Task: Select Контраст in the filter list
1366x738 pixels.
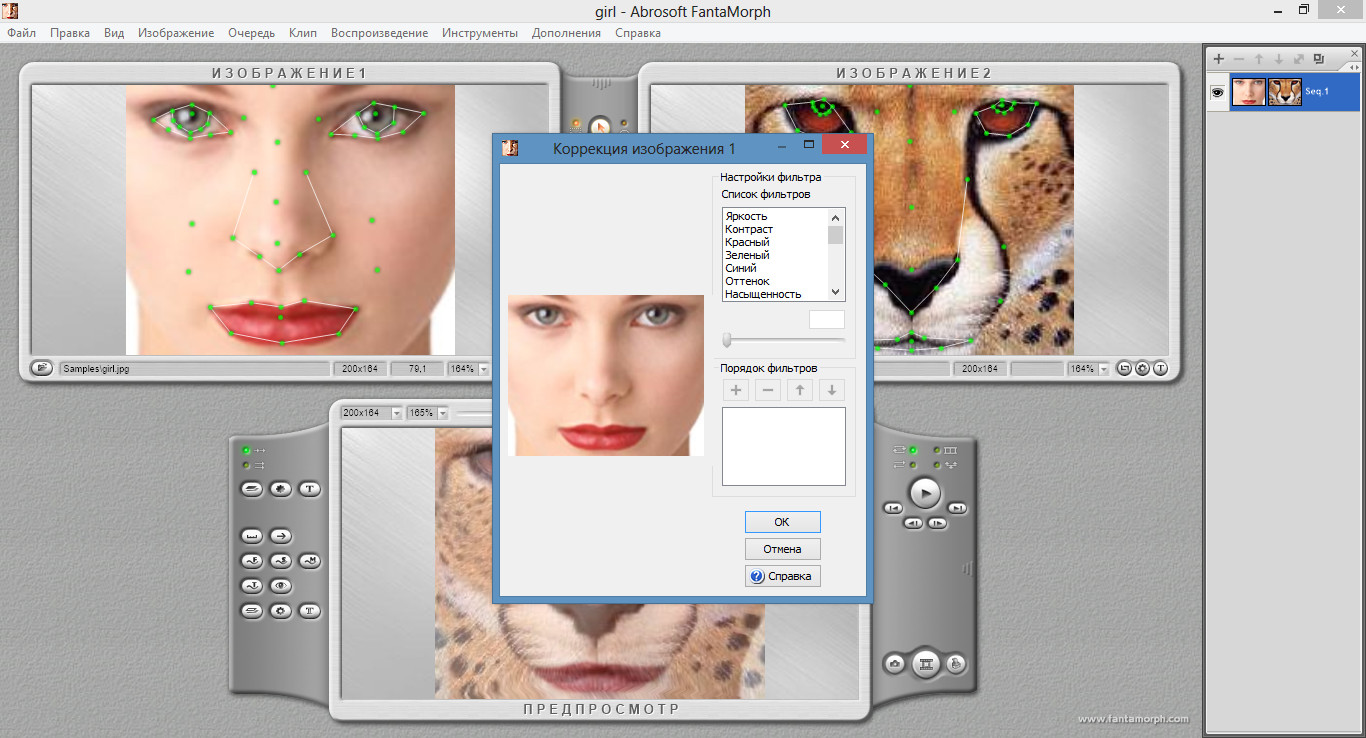Action: 749,229
